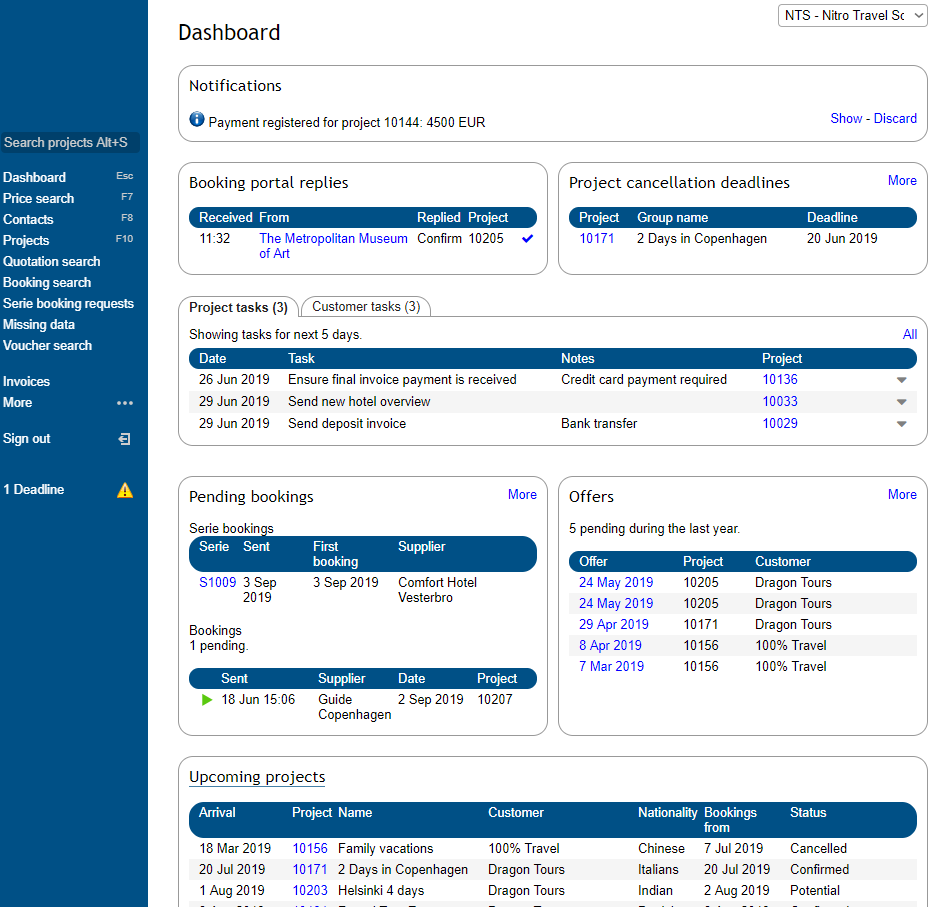Image resolution: width=935 pixels, height=907 pixels.
Task: Click the three dots beside More
Action: click(125, 403)
